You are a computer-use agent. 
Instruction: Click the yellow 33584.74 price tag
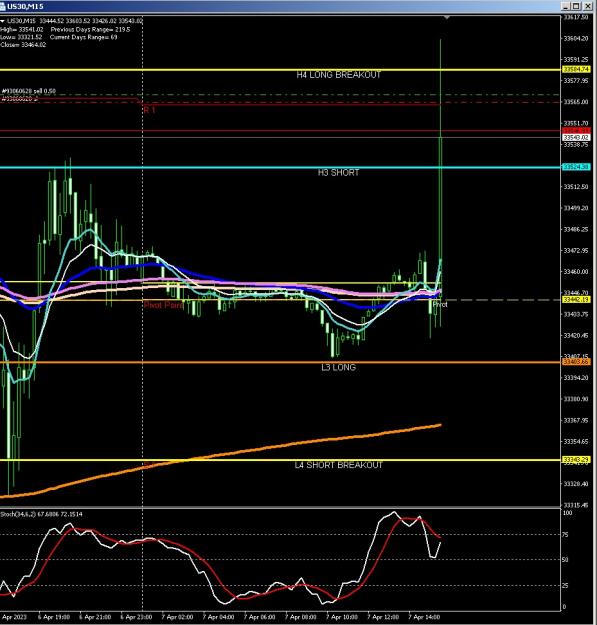click(576, 69)
